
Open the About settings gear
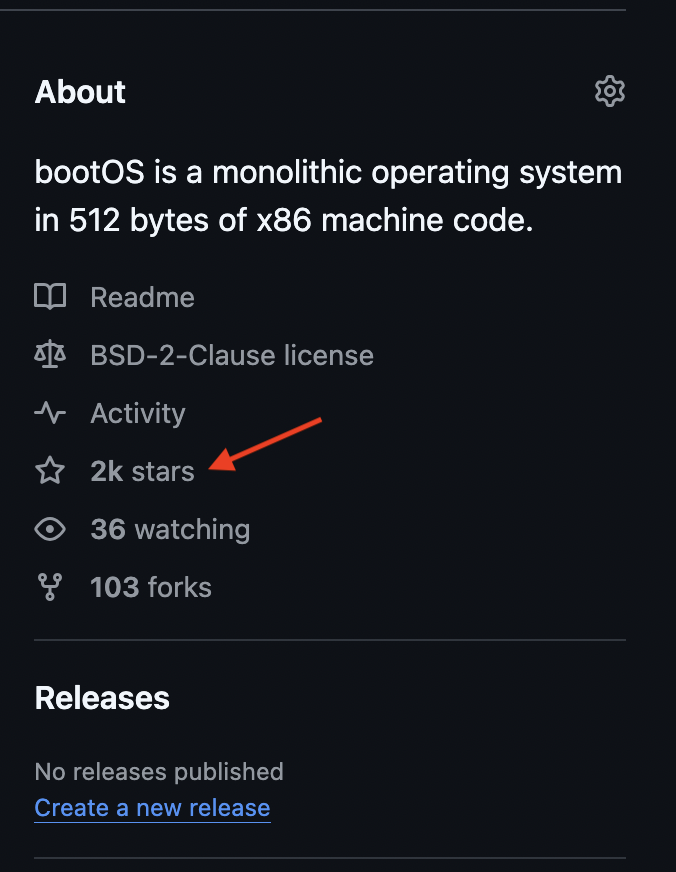click(x=610, y=92)
